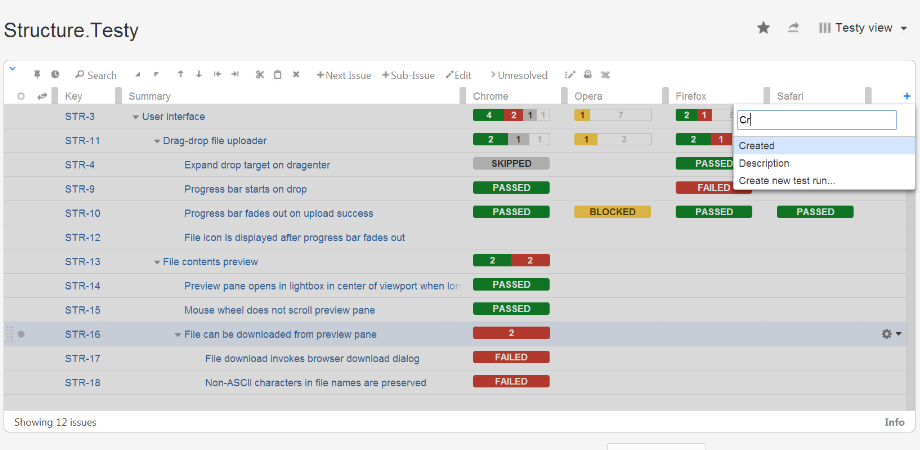Click the share arrow icon
Image resolution: width=920 pixels, height=450 pixels.
793,28
